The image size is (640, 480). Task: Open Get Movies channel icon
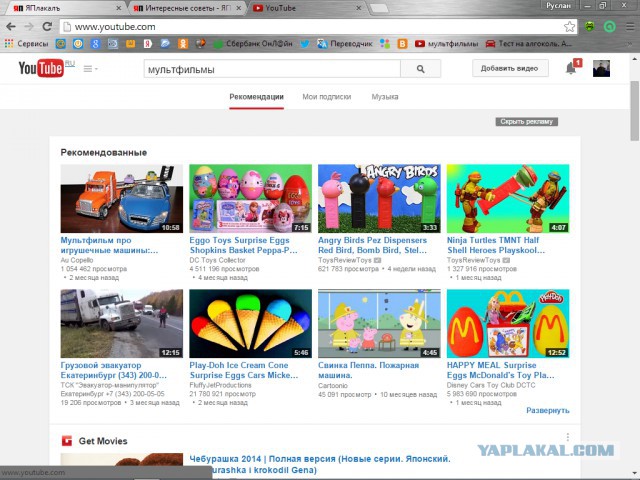coord(67,441)
